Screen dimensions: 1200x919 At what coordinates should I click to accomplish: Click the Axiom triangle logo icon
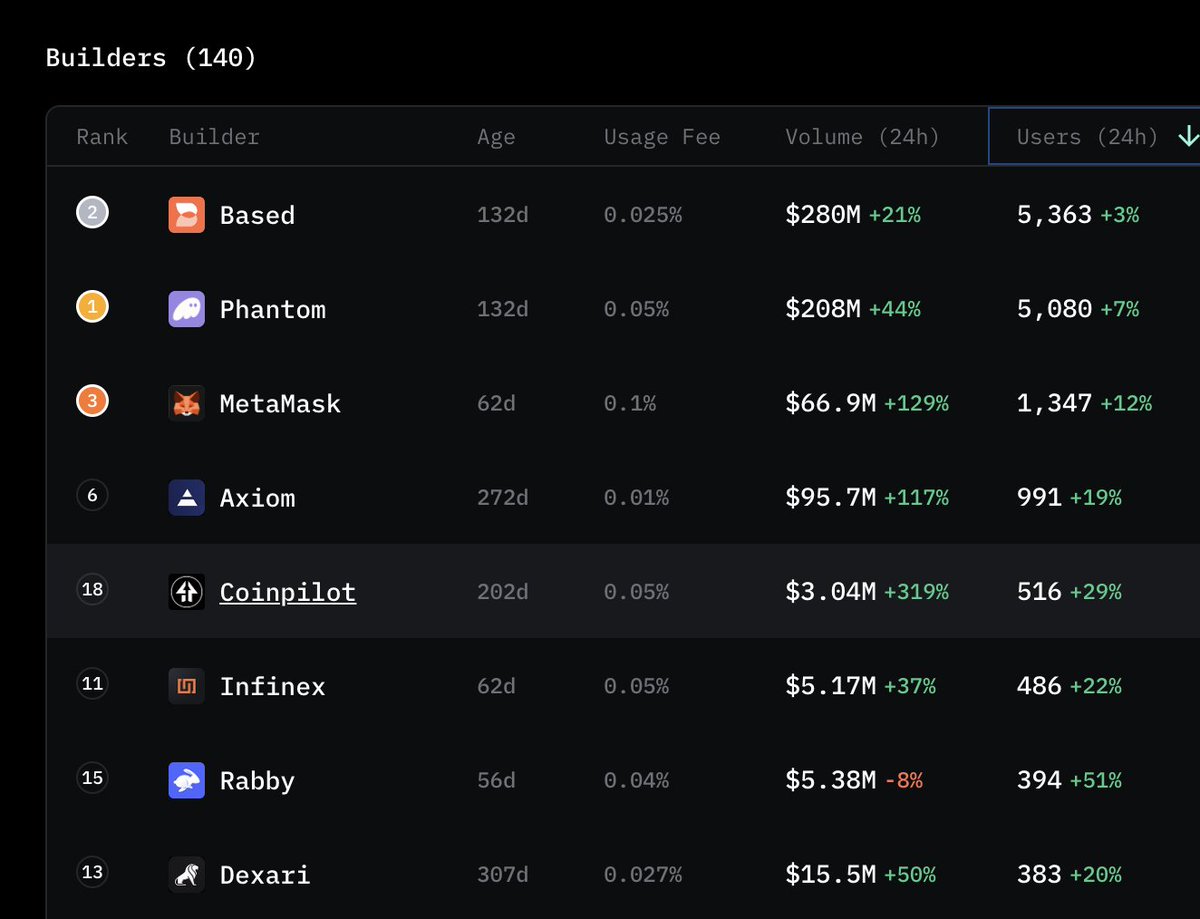point(187,497)
